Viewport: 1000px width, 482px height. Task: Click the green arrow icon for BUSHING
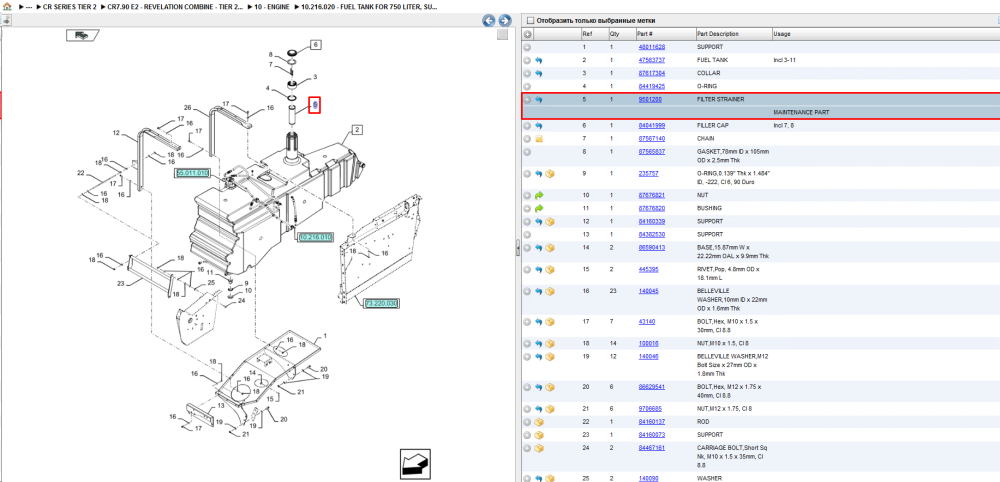point(538,208)
